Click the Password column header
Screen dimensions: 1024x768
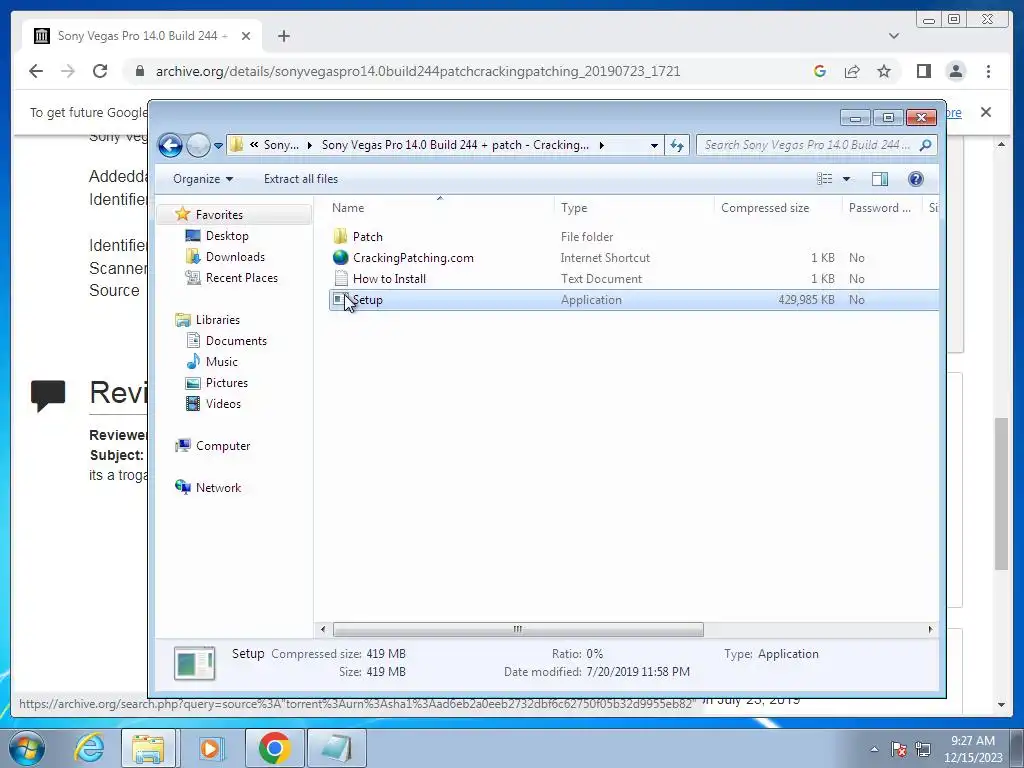[882, 208]
